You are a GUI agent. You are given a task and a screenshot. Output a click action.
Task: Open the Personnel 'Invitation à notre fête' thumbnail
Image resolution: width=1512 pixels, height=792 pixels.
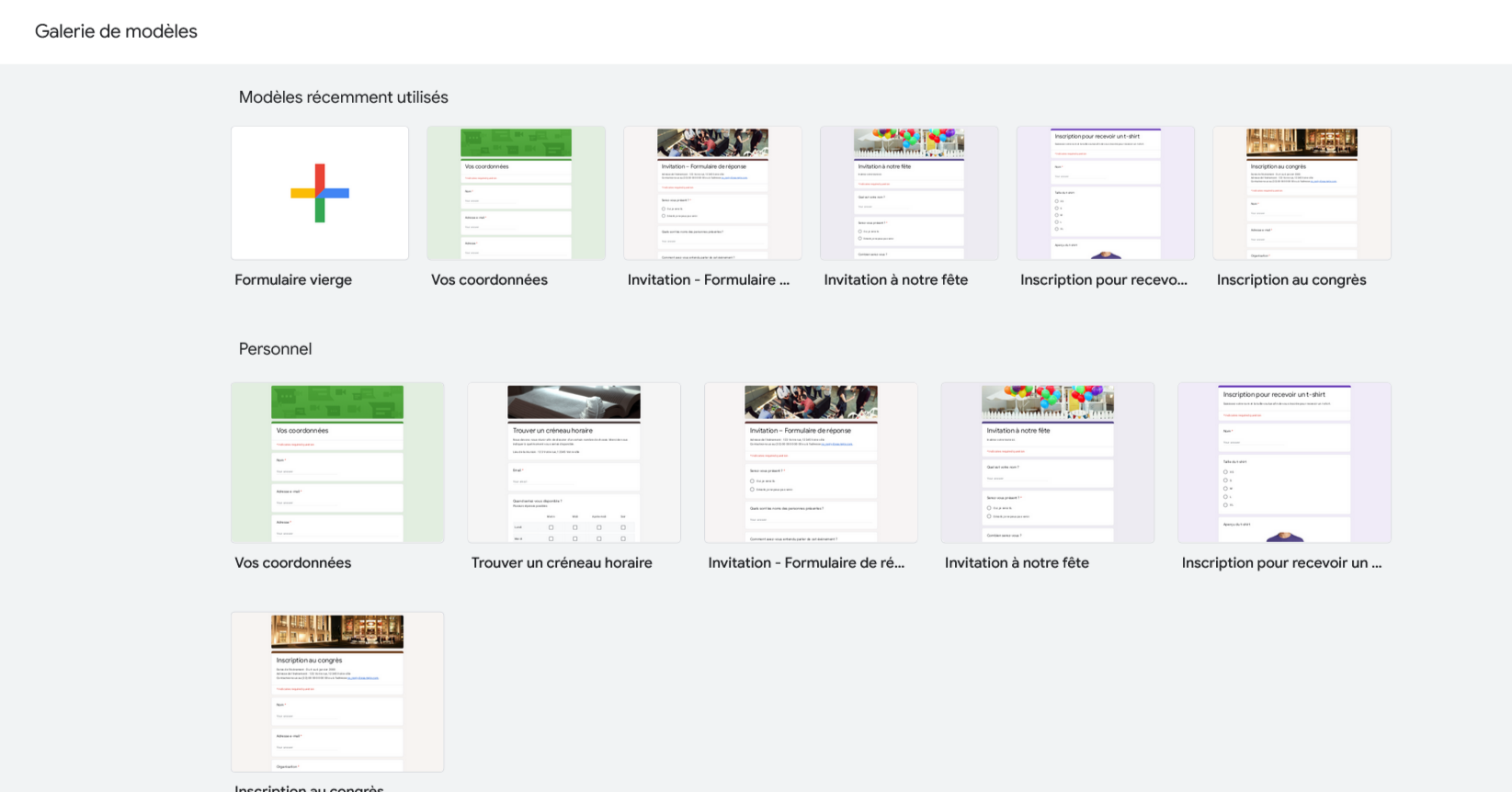1048,463
